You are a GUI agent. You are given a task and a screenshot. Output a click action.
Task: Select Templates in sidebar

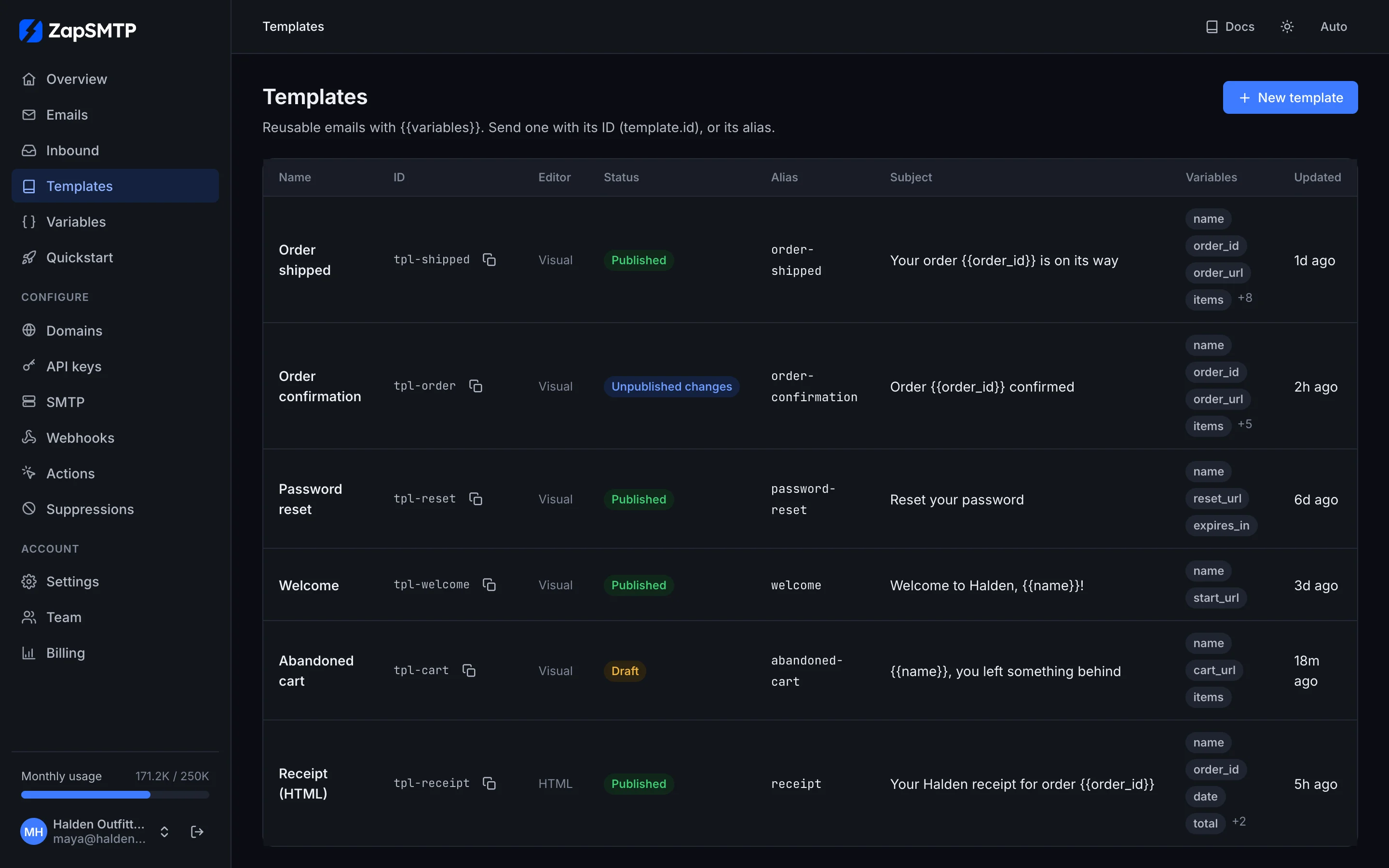pyautogui.click(x=115, y=186)
